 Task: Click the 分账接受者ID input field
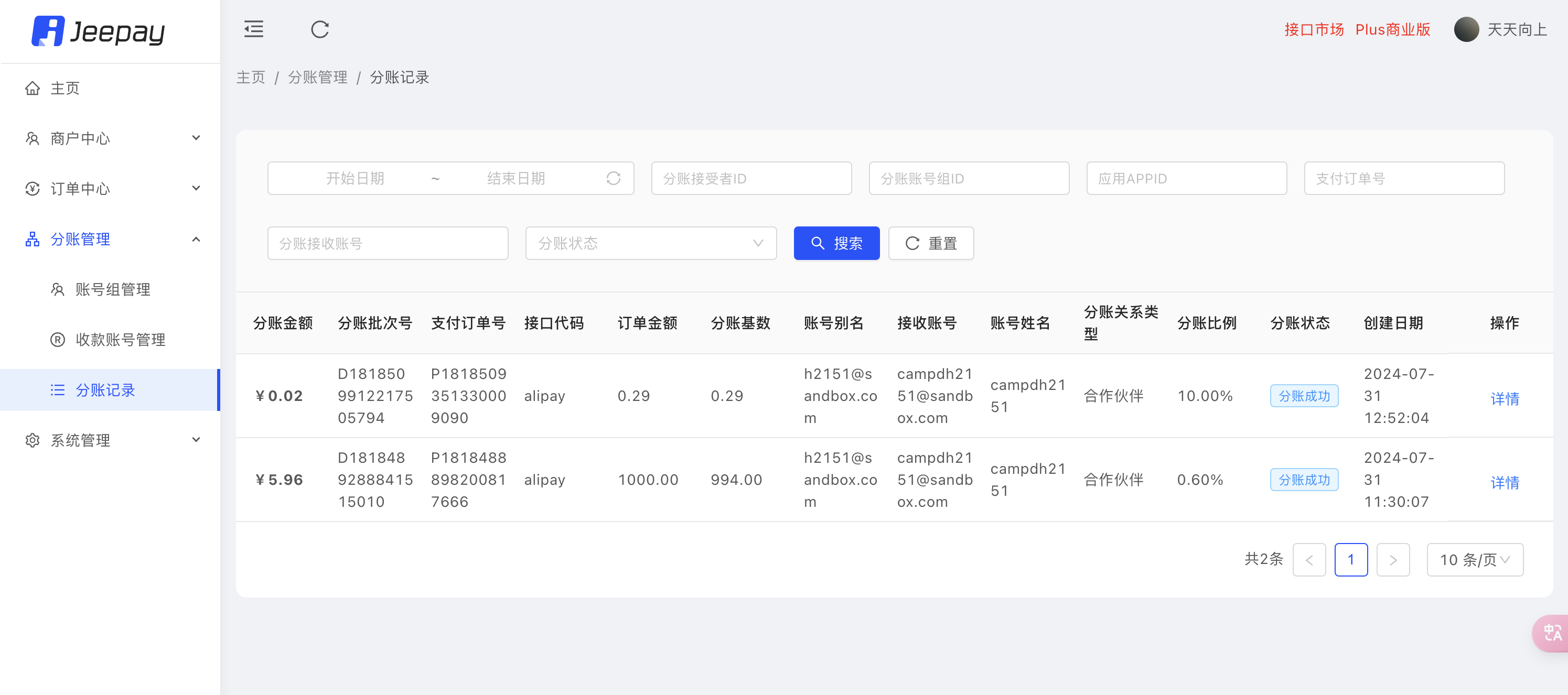(x=750, y=178)
